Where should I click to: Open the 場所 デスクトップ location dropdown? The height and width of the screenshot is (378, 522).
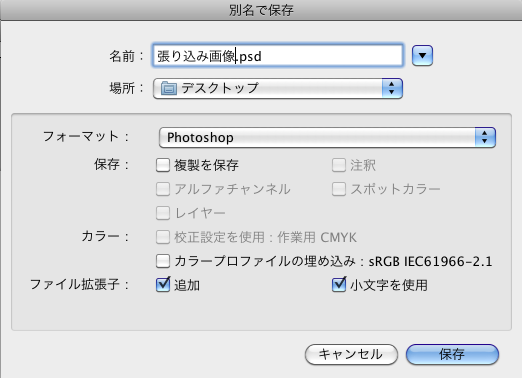click(x=278, y=88)
